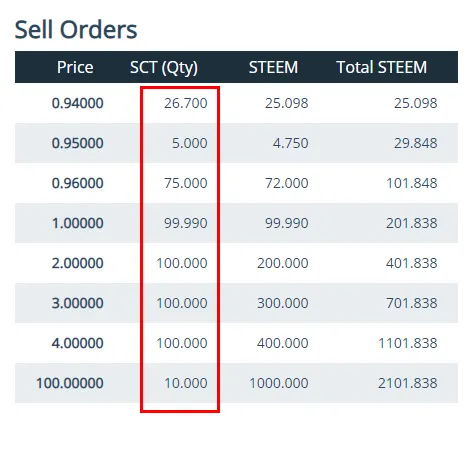Select the 0.95000 price sell order
Viewport: 471px width, 453px height.
click(236, 143)
